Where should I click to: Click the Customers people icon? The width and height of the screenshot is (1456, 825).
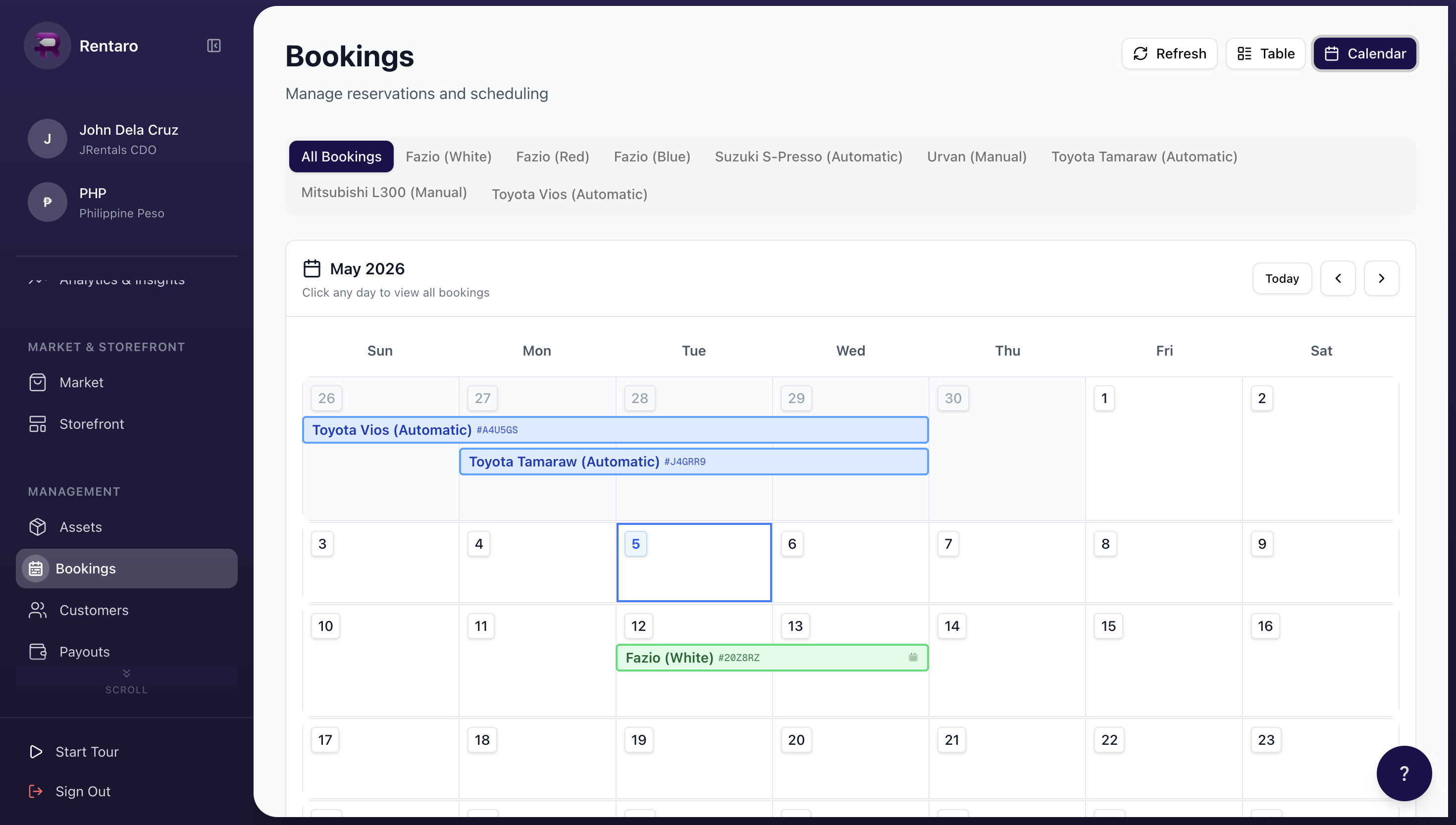tap(38, 610)
